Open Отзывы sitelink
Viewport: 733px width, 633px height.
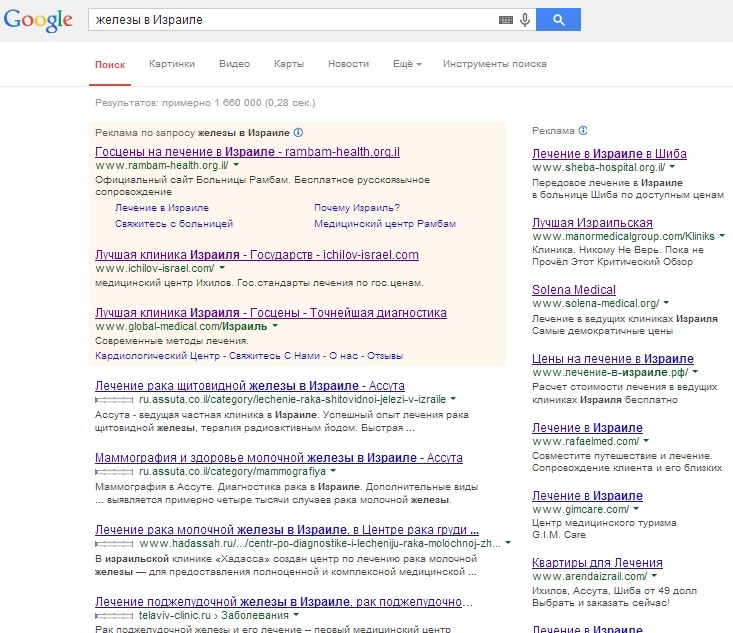(385, 356)
